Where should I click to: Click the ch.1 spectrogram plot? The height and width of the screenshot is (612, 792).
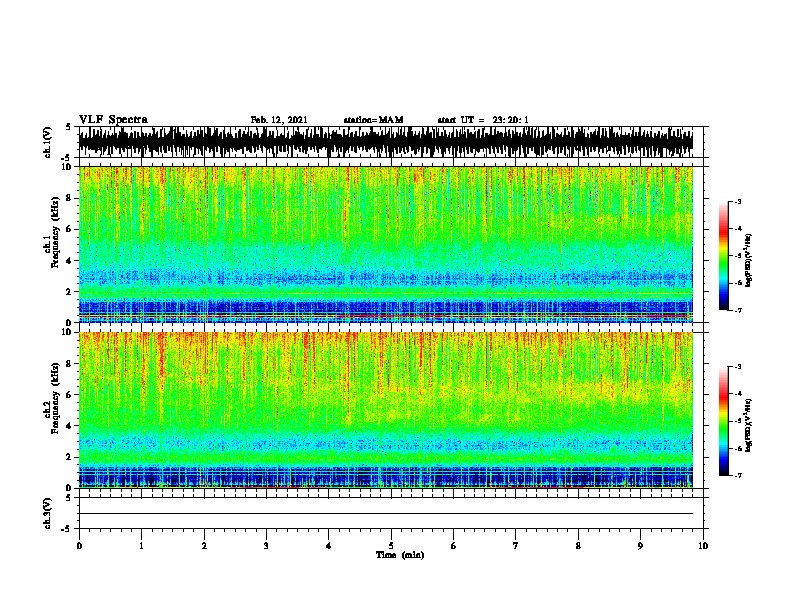(386, 244)
